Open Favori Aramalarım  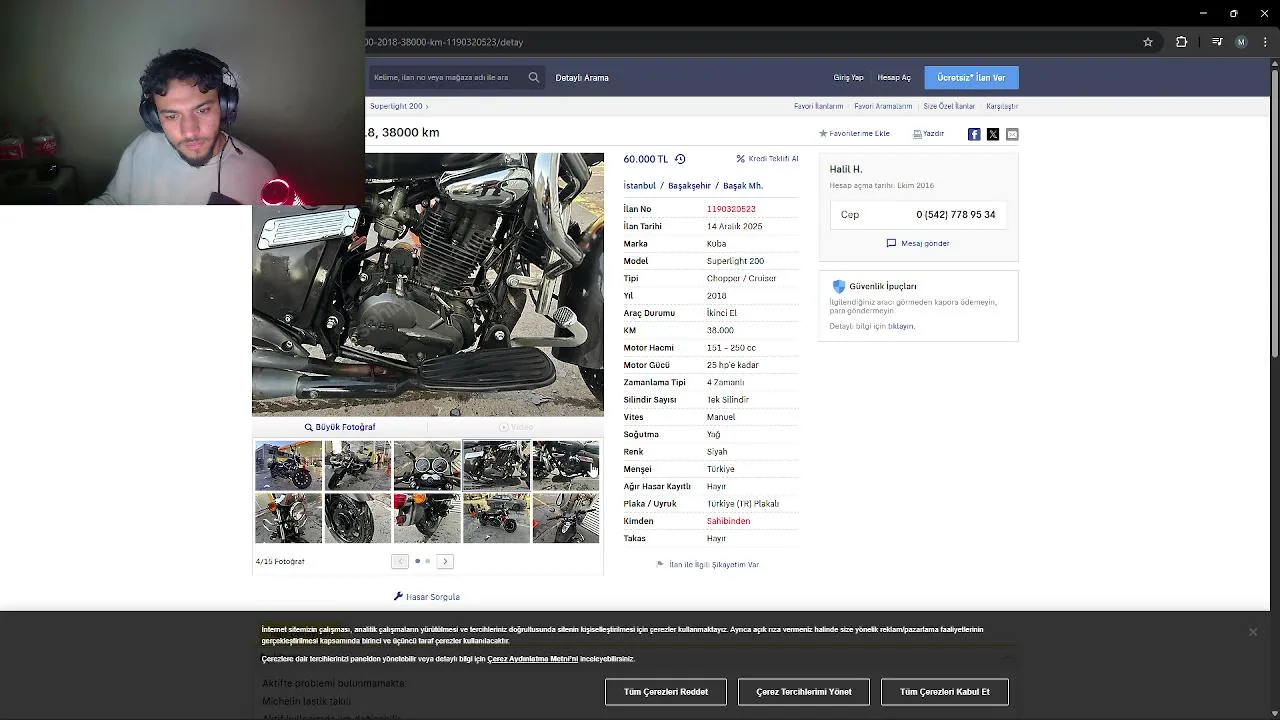[883, 106]
